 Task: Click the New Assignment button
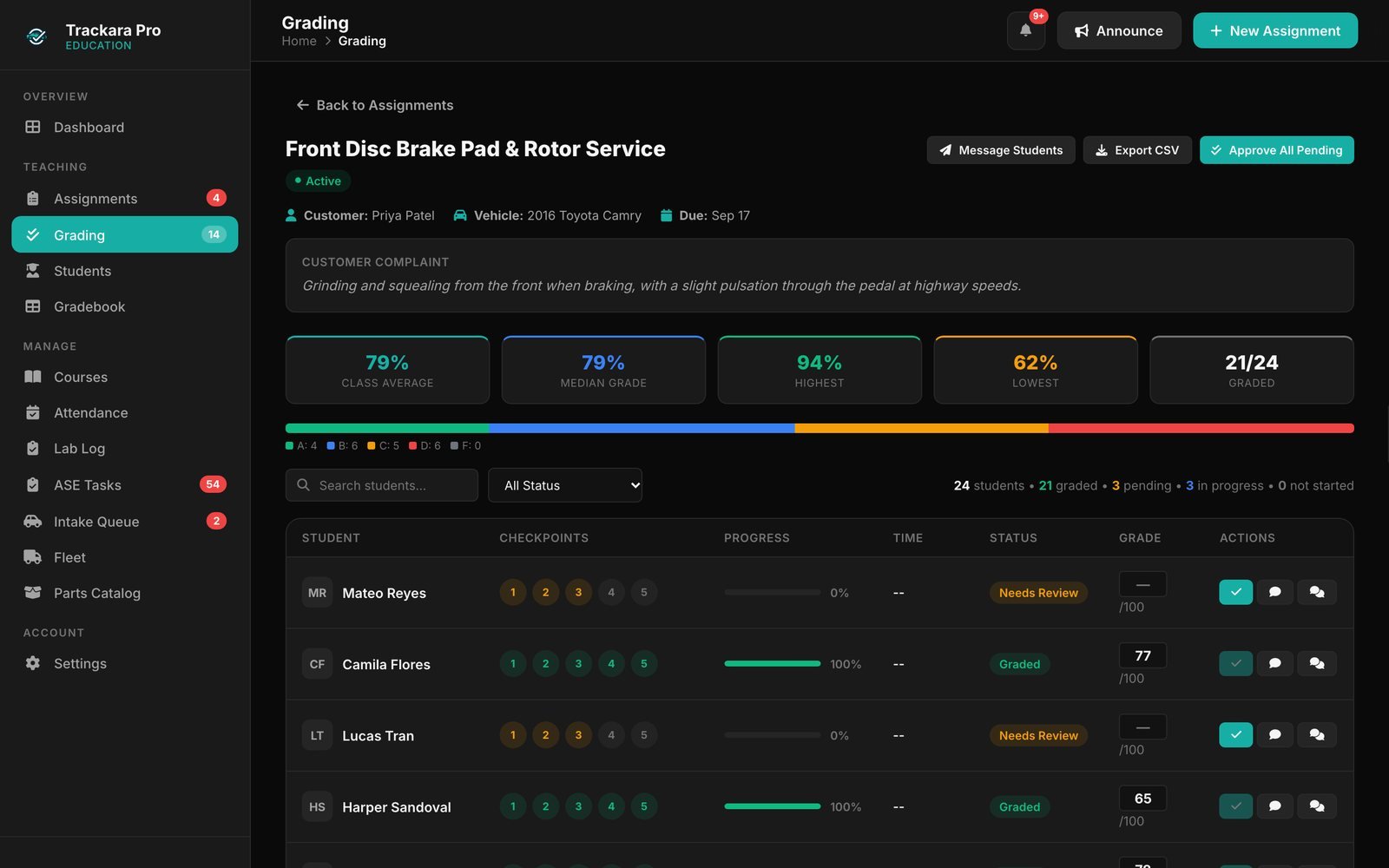[1274, 30]
